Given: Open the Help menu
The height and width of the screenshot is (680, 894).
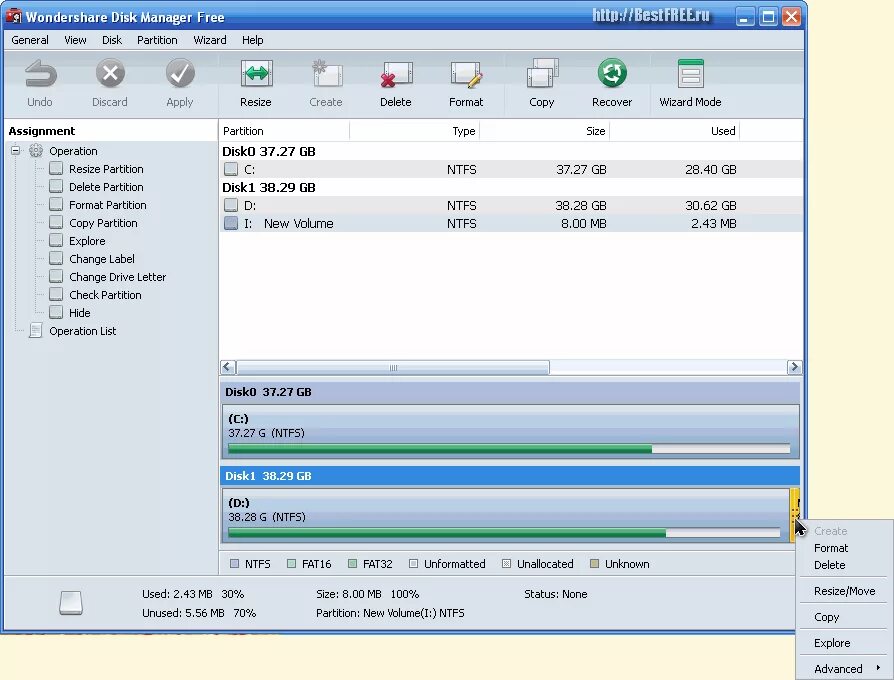Looking at the screenshot, I should (253, 40).
